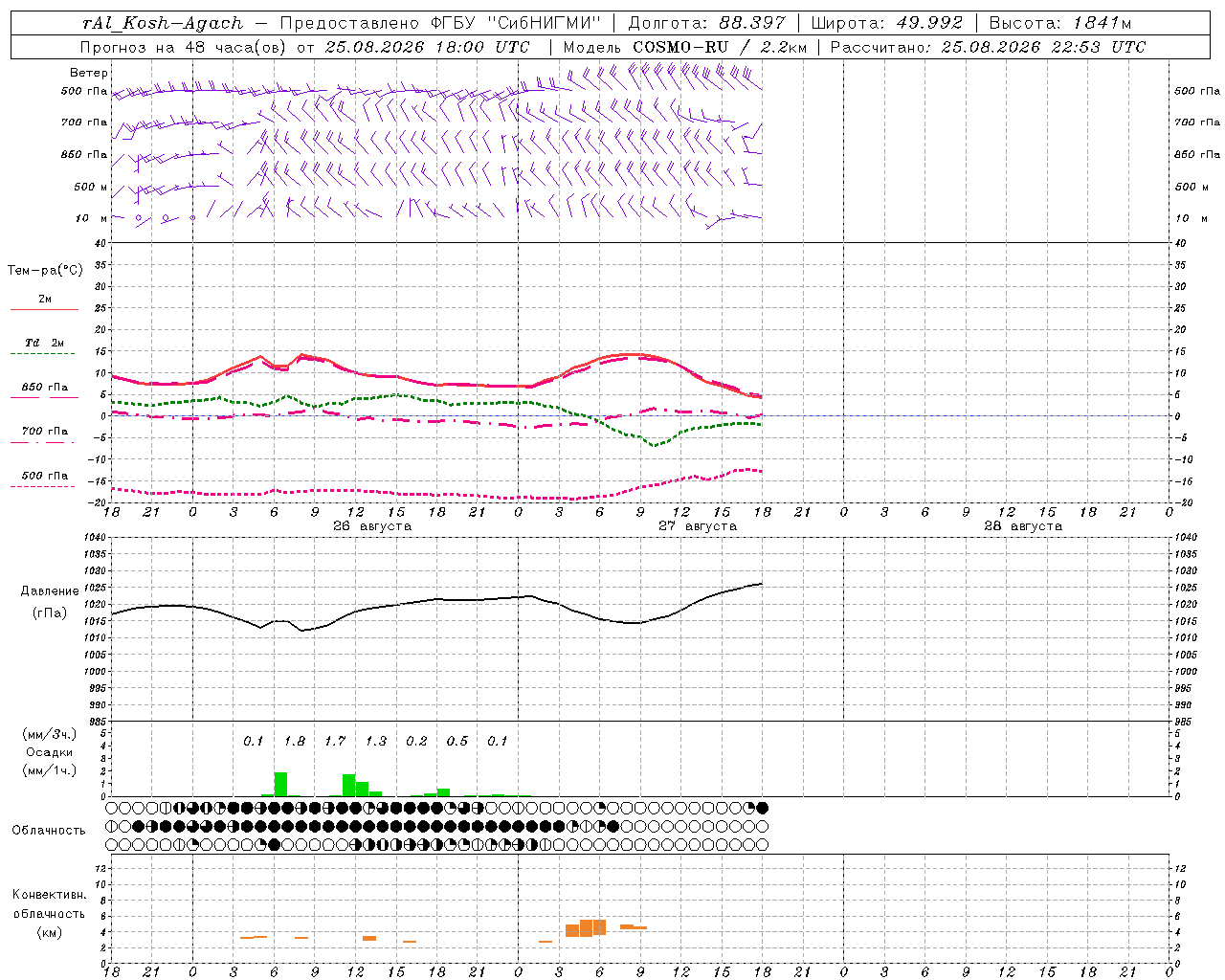1225x980 pixels.
Task: Click the Облачность cloudiness label
Action: 49,830
